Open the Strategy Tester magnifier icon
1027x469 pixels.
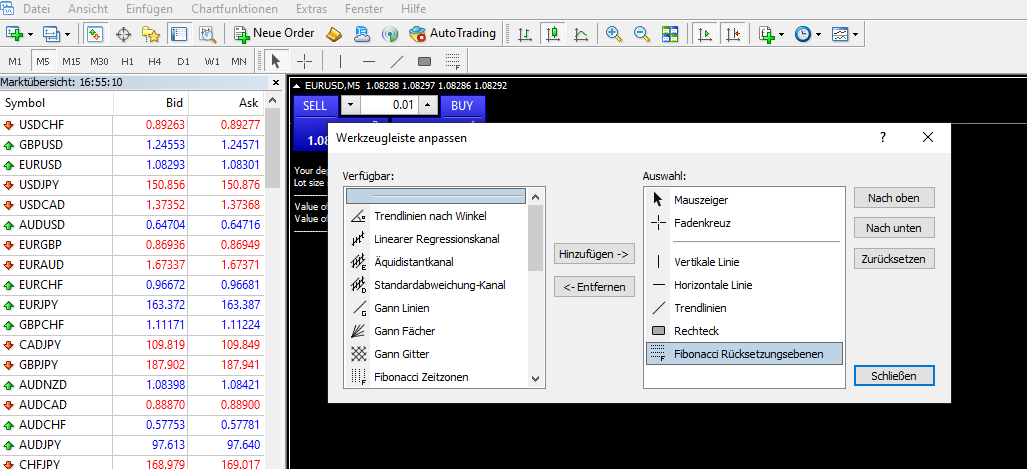(207, 33)
